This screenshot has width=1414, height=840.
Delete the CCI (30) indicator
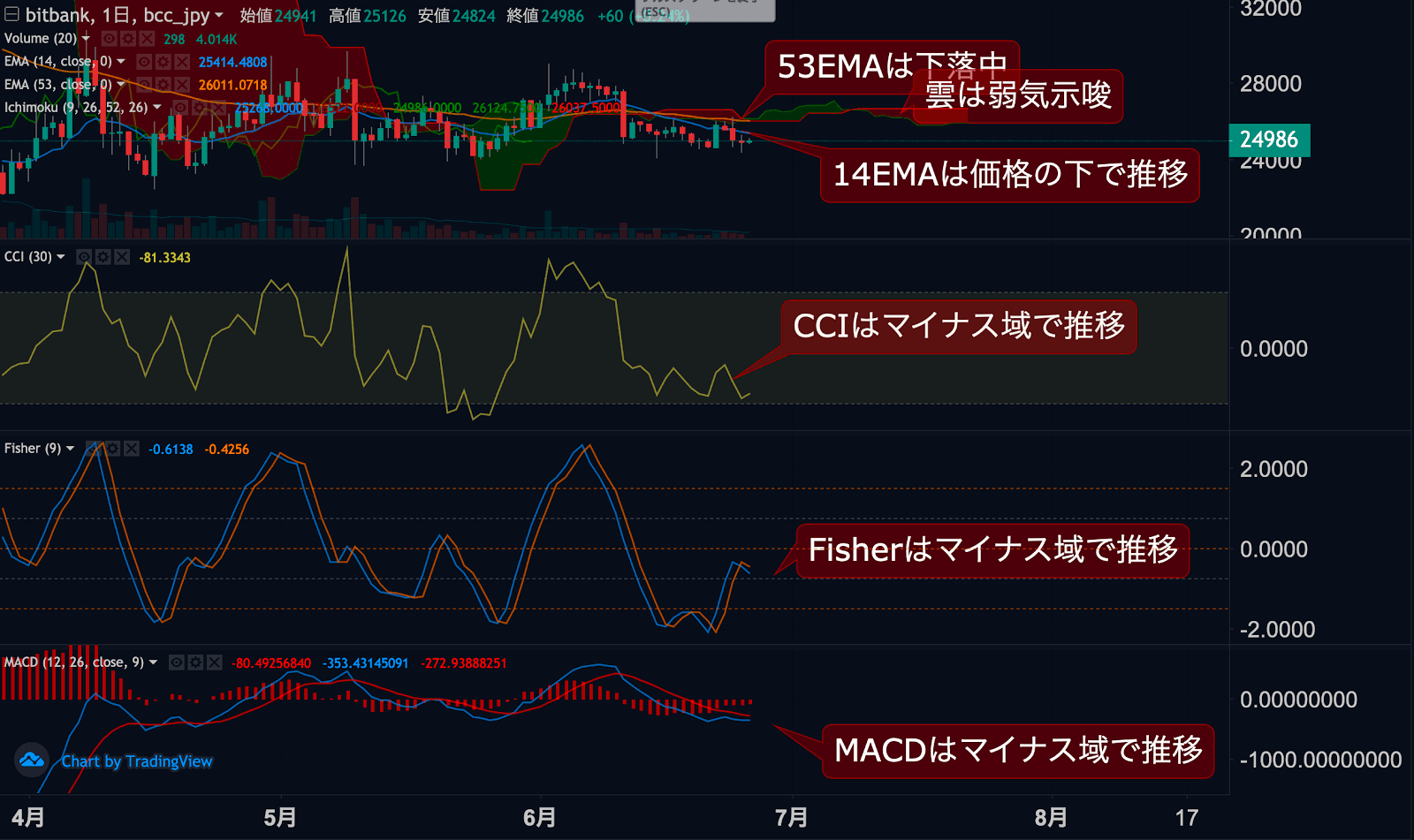123,257
